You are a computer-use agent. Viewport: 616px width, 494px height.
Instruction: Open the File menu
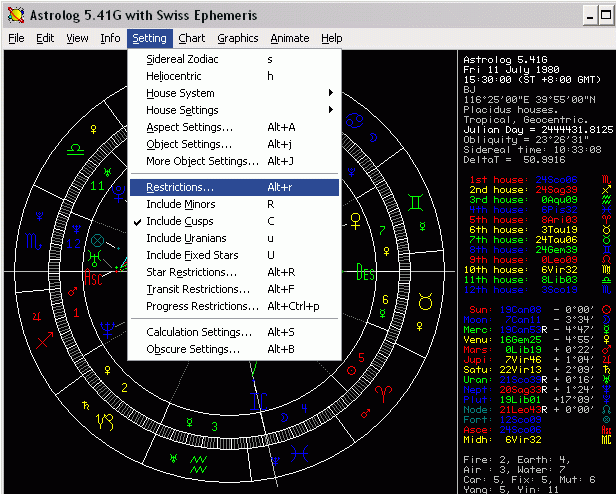16,38
